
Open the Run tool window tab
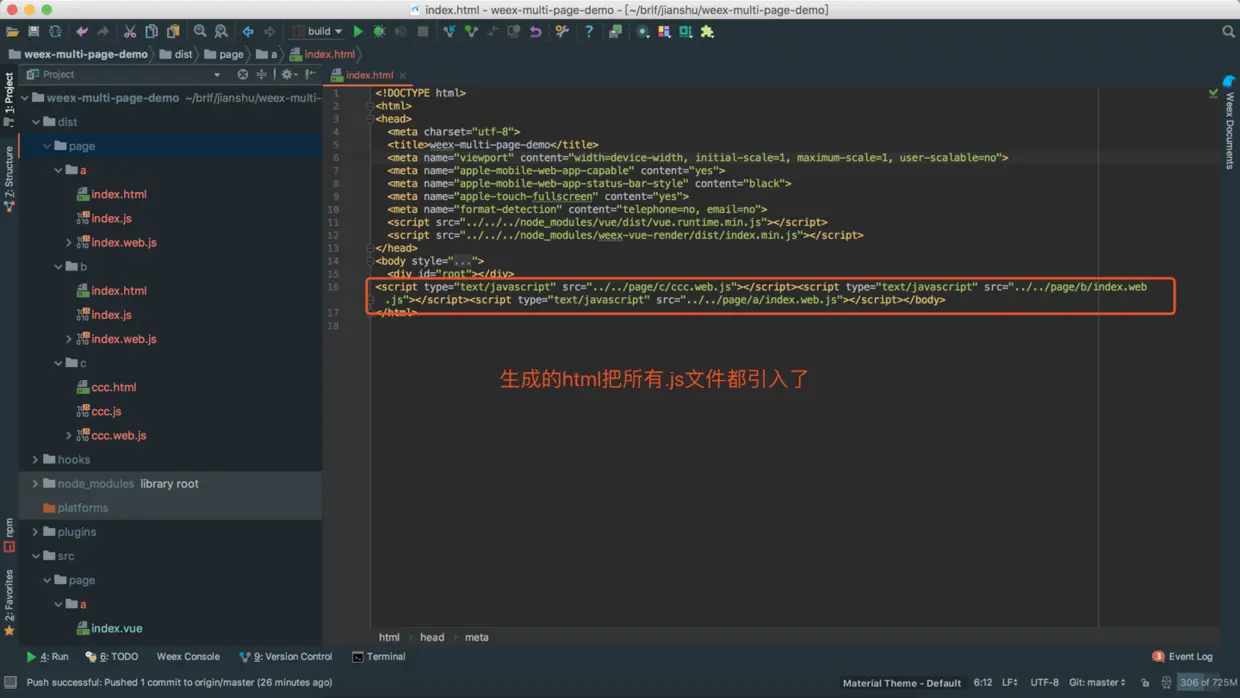tap(47, 657)
